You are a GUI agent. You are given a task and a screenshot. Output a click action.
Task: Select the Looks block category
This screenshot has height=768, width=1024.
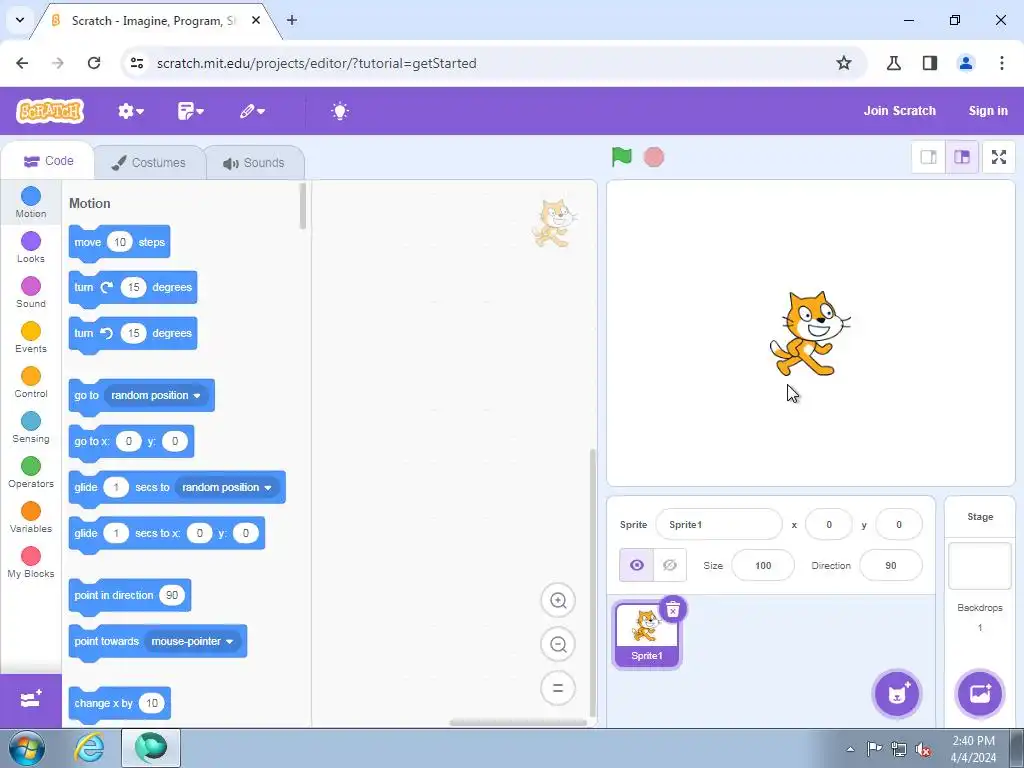click(31, 248)
